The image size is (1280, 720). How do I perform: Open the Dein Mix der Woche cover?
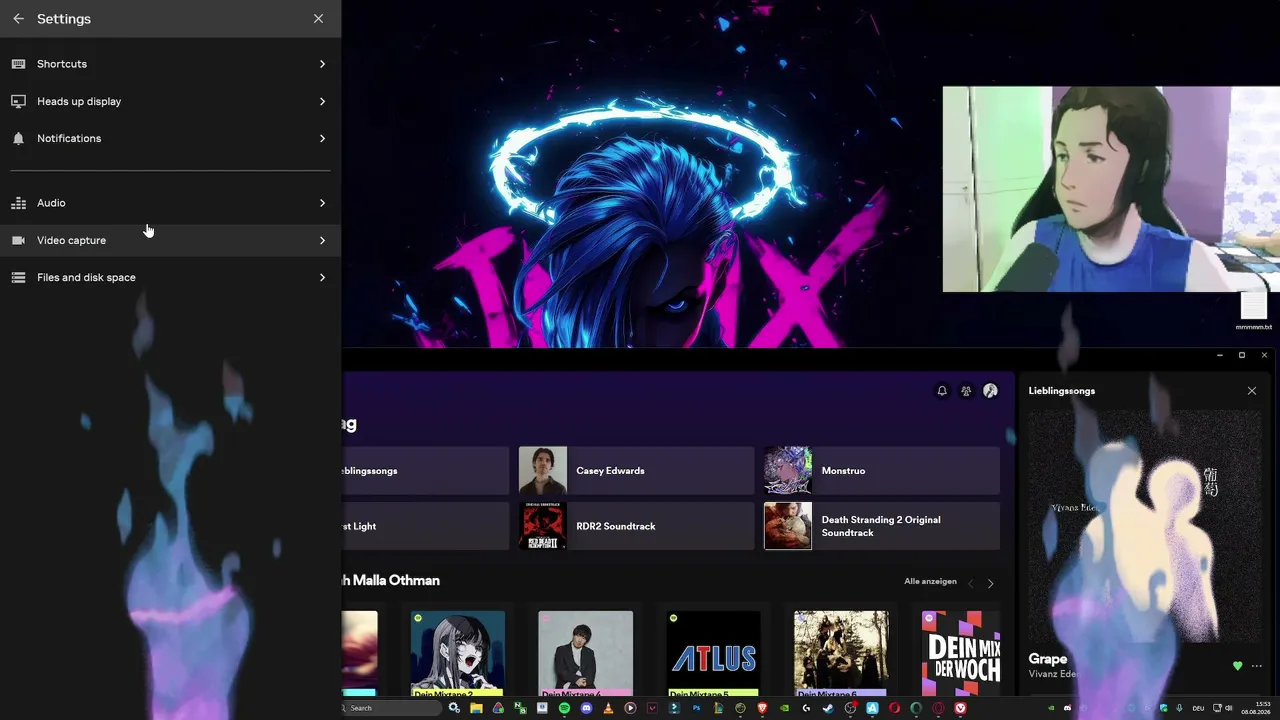(961, 654)
